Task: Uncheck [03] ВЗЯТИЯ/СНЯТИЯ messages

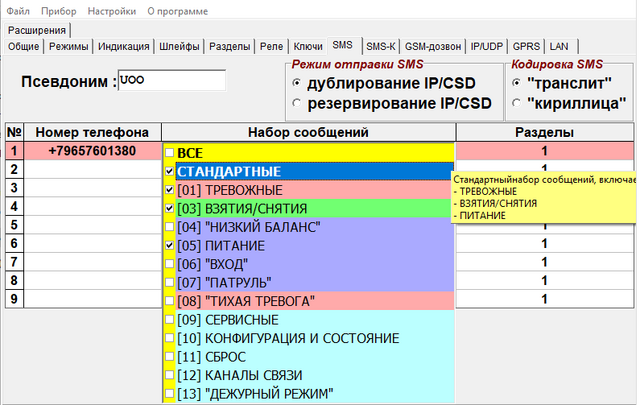Action: (170, 209)
